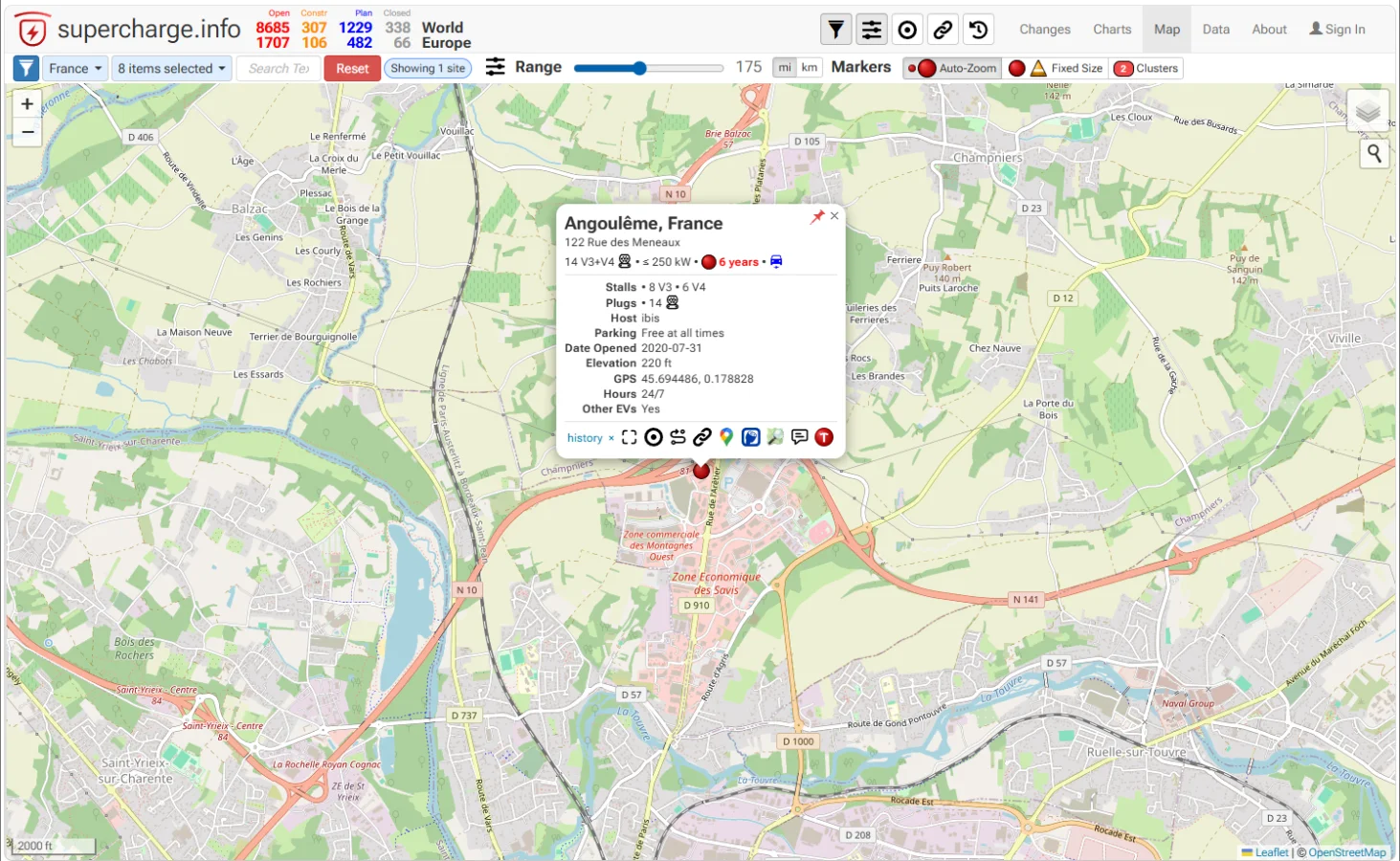Enable Fixed Size markers option
Image resolution: width=1400 pixels, height=861 pixels.
coord(1056,68)
